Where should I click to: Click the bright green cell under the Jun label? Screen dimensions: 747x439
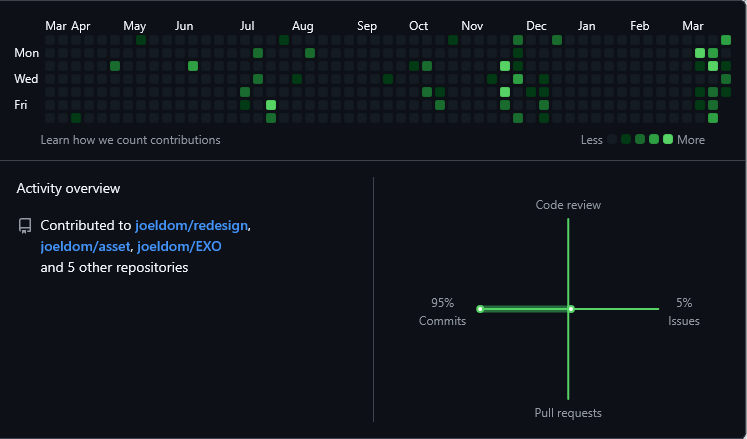(193, 66)
